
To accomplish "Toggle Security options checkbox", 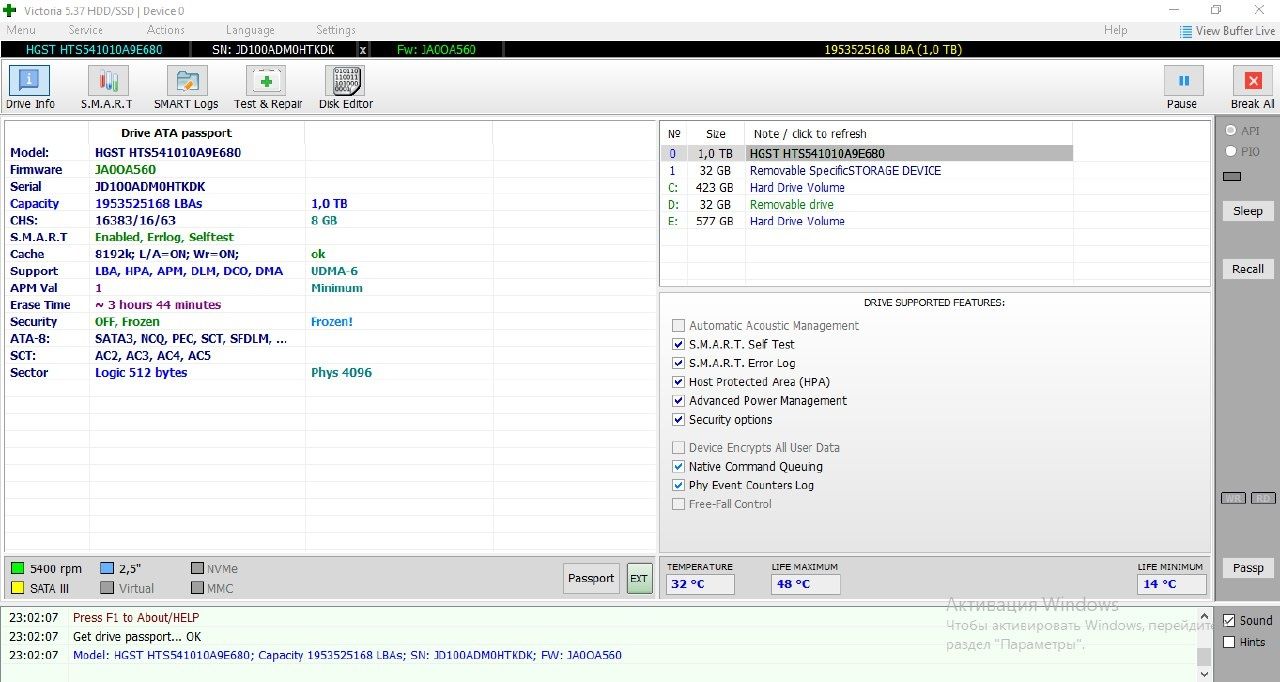I will [679, 420].
